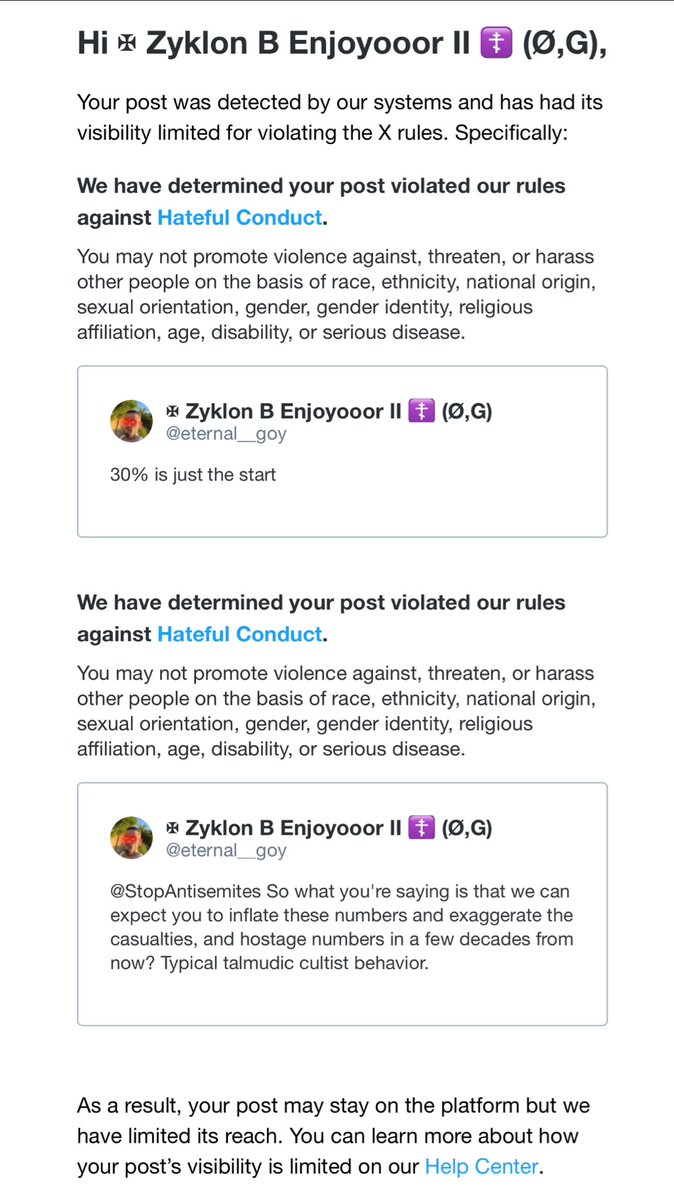This screenshot has width=674, height=1199.
Task: Select the account handle in the first quoted post
Action: (226, 435)
